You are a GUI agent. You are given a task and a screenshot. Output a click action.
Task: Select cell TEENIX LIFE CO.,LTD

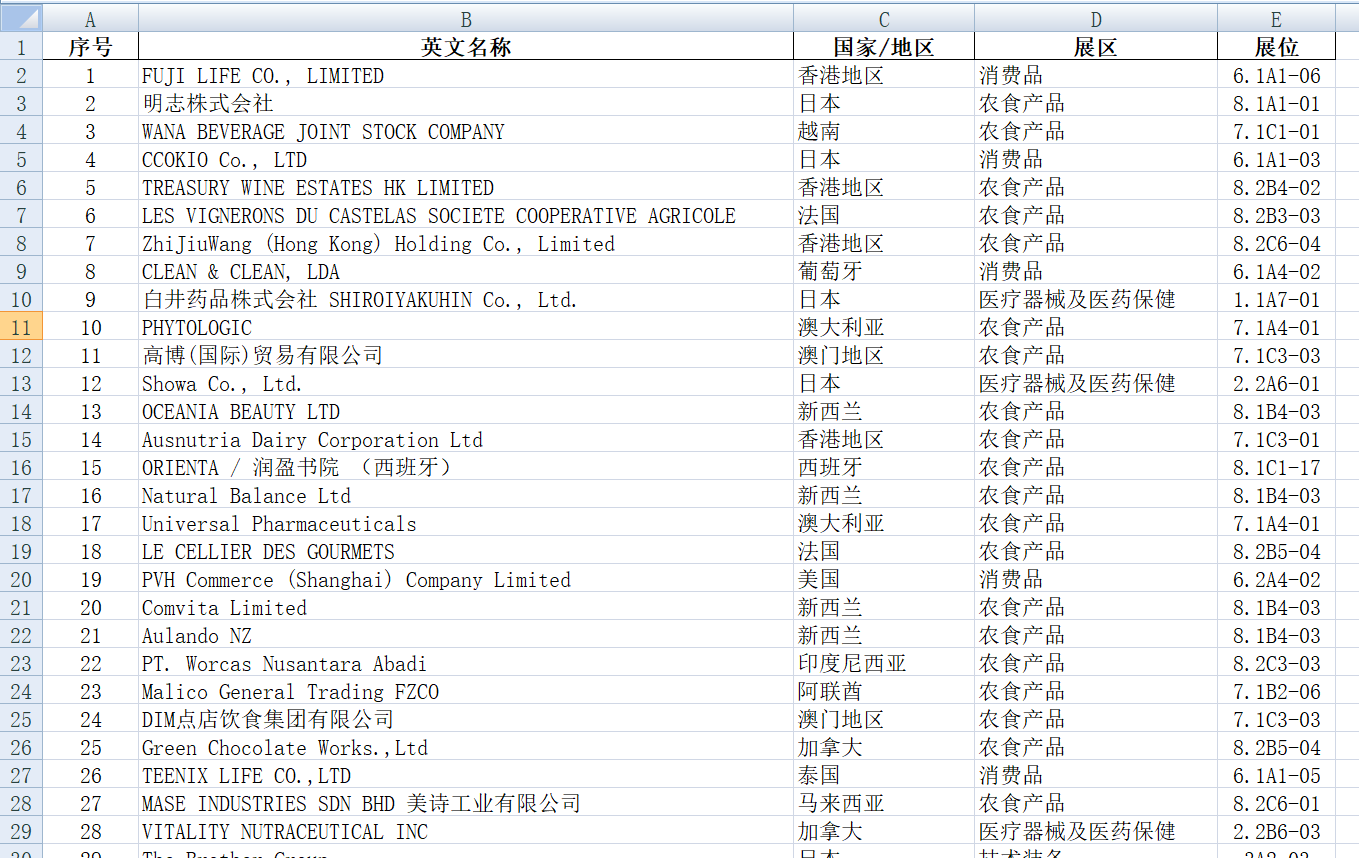click(466, 775)
